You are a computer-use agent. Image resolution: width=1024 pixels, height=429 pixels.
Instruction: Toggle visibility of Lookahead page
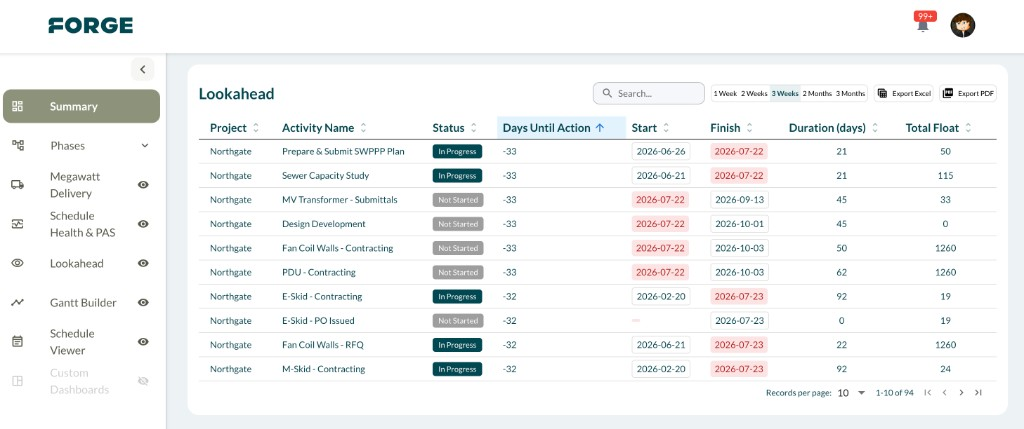pos(143,263)
